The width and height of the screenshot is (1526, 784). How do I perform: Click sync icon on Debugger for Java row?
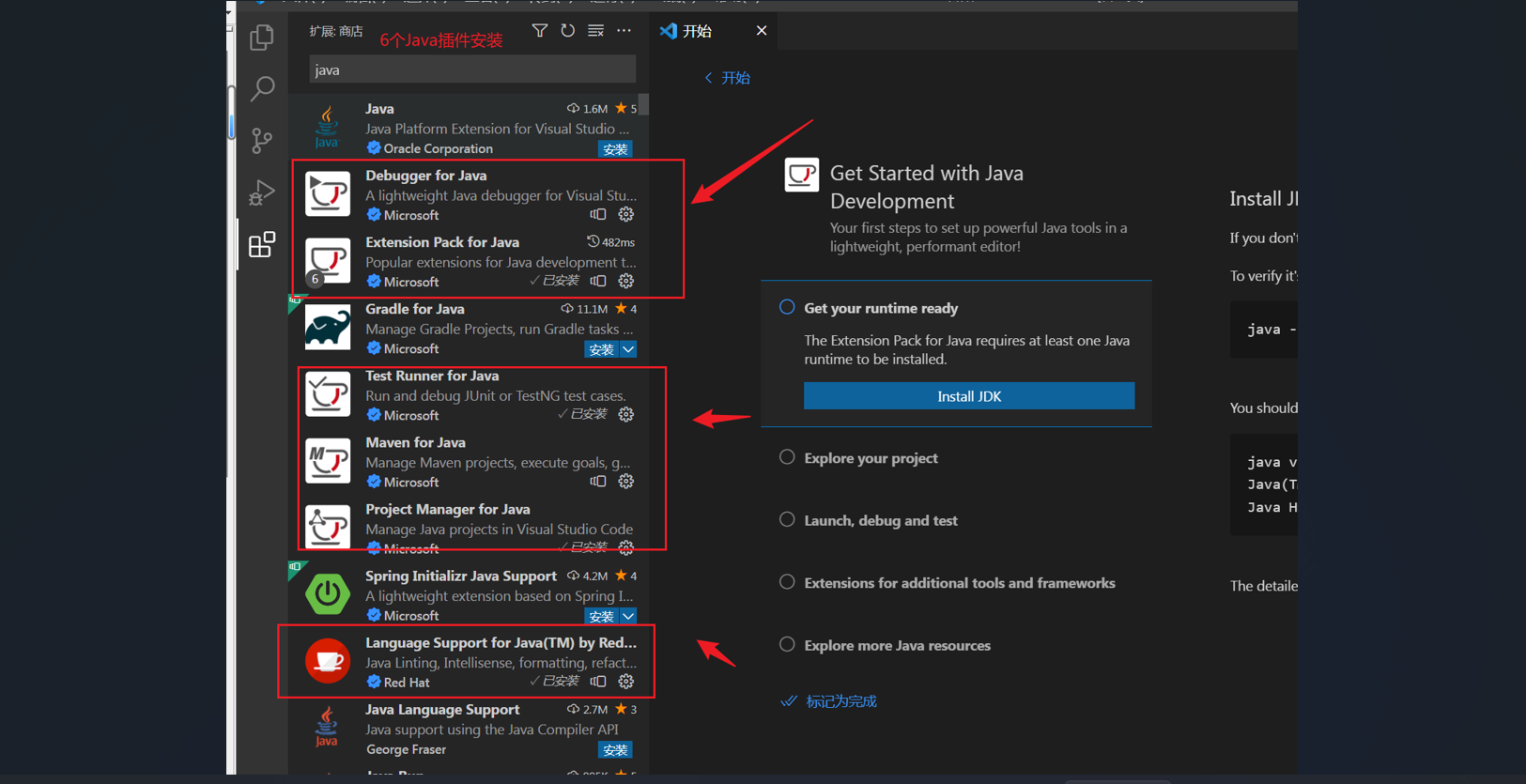click(x=598, y=215)
